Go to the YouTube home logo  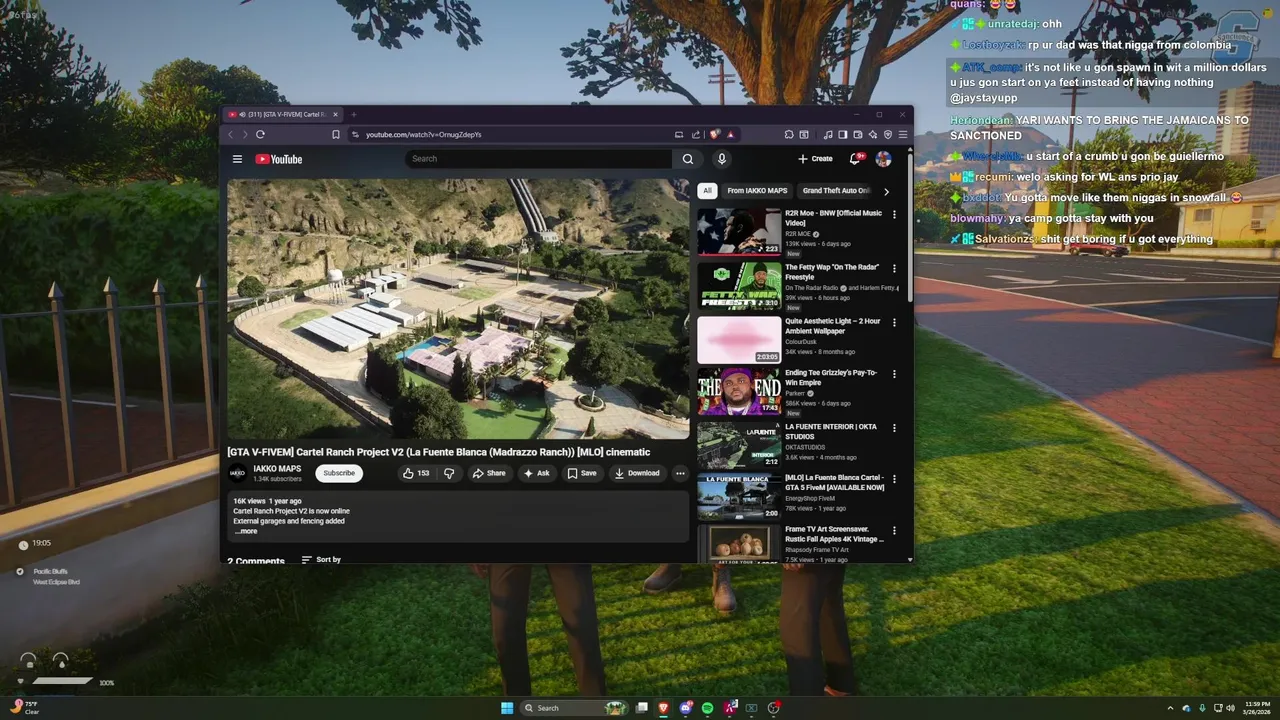pyautogui.click(x=278, y=159)
